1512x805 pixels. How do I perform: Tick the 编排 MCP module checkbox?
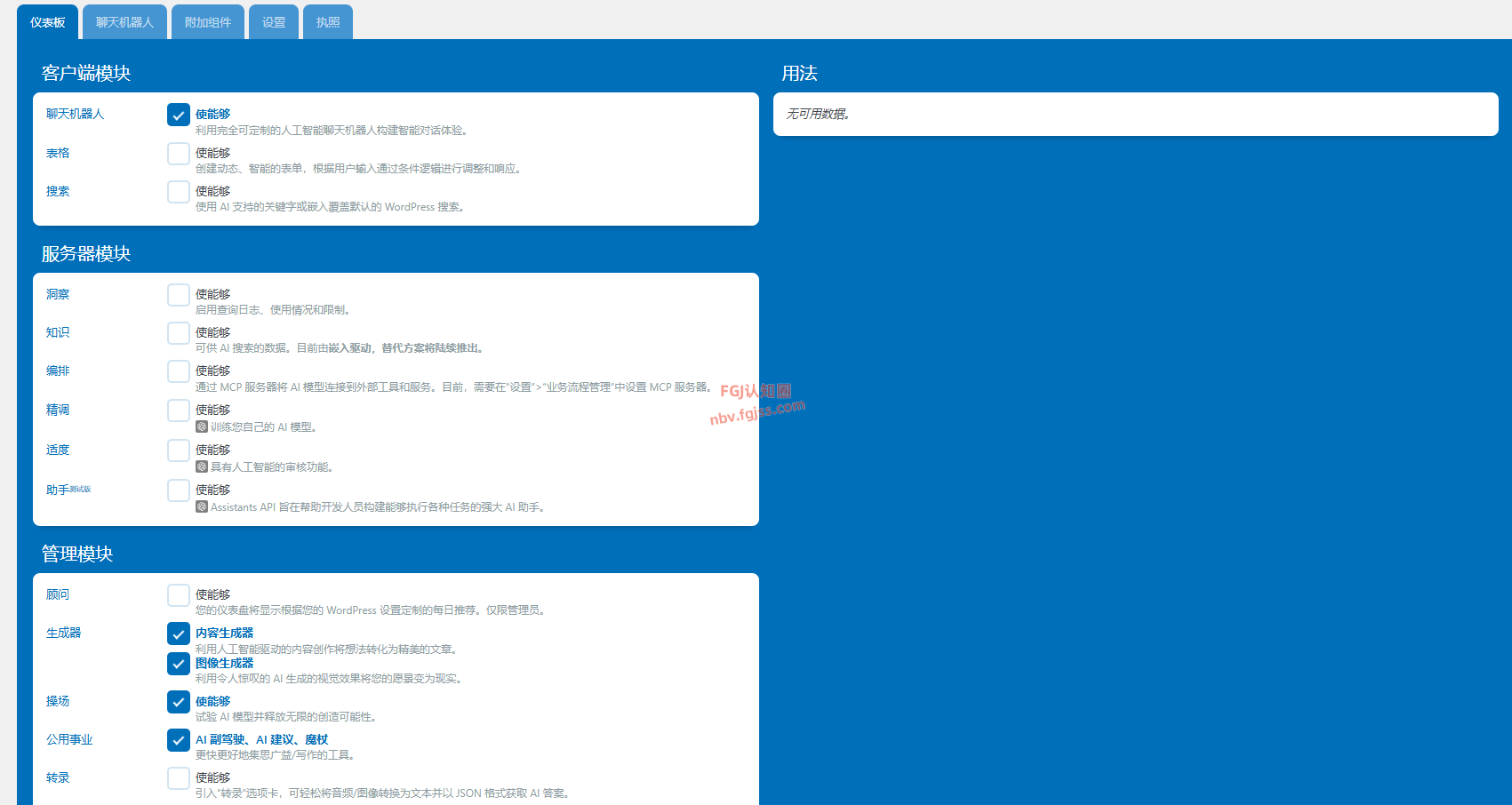pos(179,371)
